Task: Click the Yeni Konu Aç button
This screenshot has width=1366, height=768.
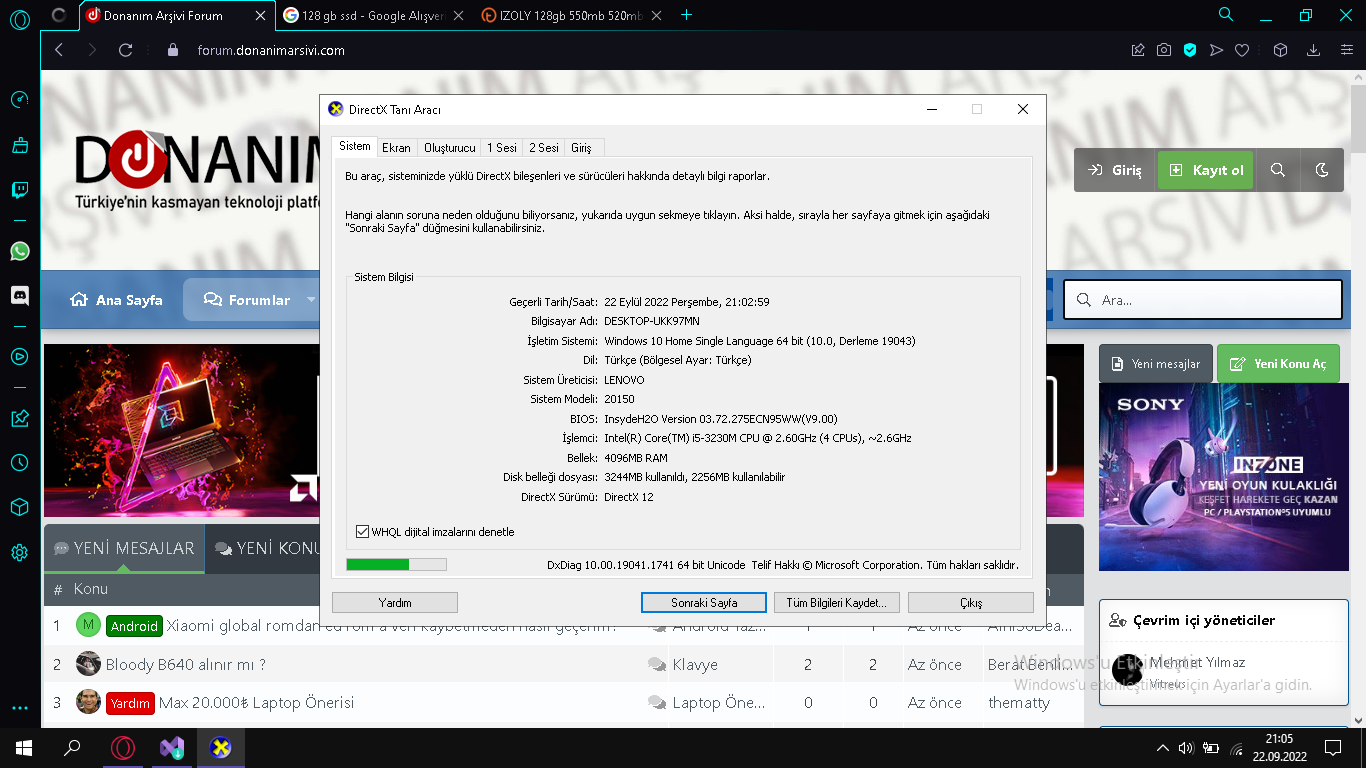Action: click(x=1278, y=364)
